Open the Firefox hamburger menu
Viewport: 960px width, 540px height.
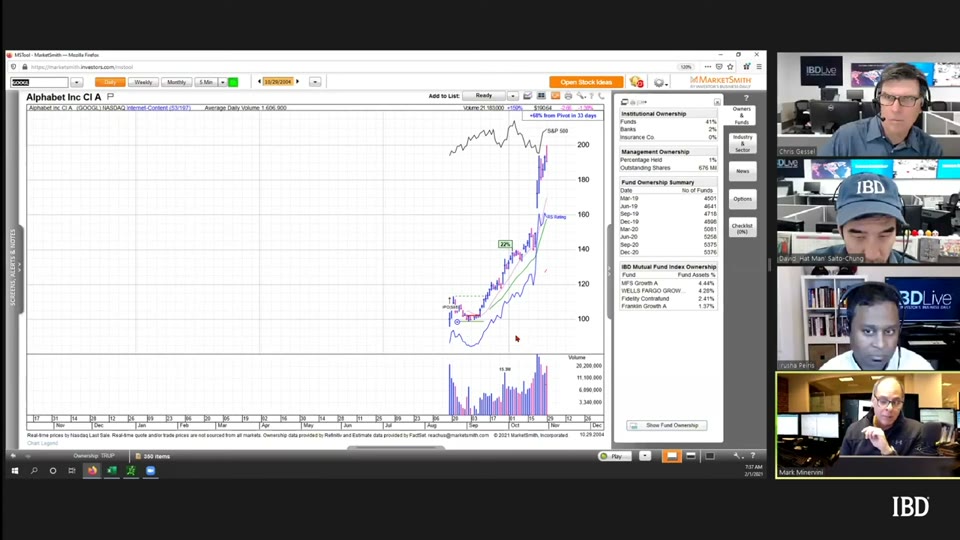point(759,67)
